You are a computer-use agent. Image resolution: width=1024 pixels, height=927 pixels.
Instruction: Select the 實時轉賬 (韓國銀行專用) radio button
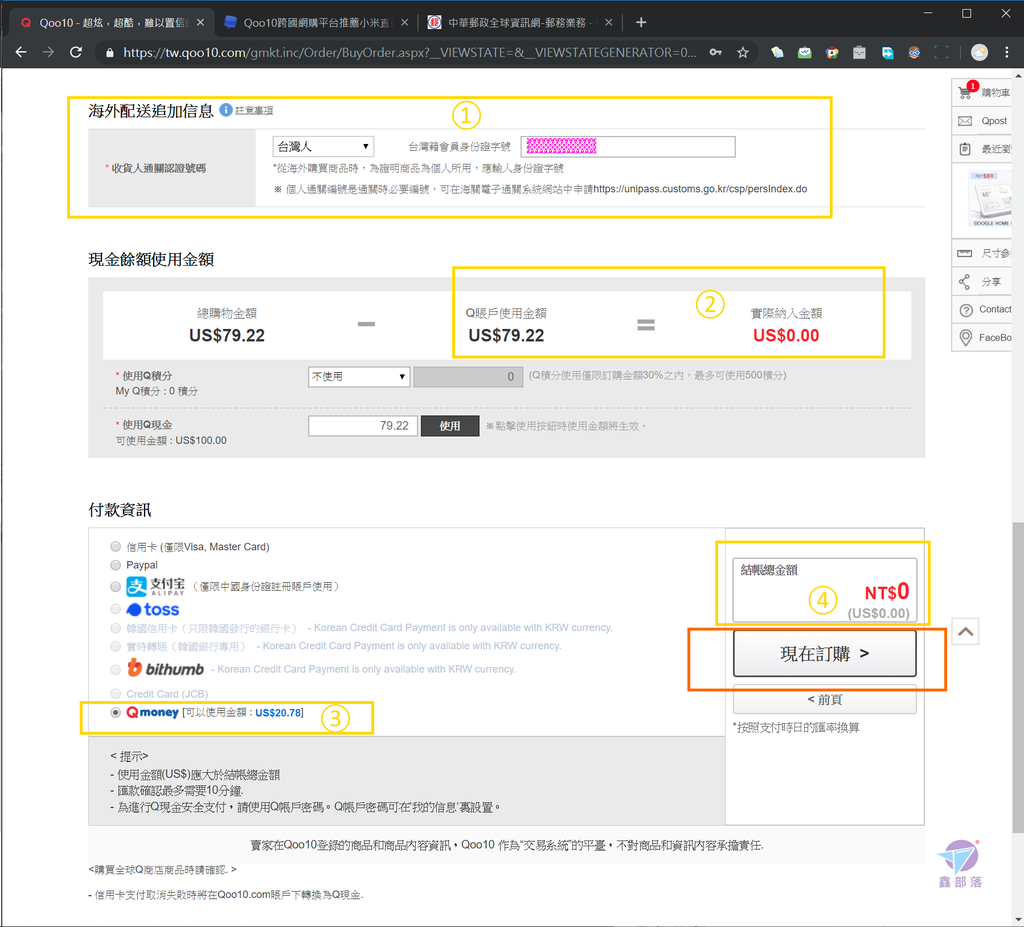(116, 646)
